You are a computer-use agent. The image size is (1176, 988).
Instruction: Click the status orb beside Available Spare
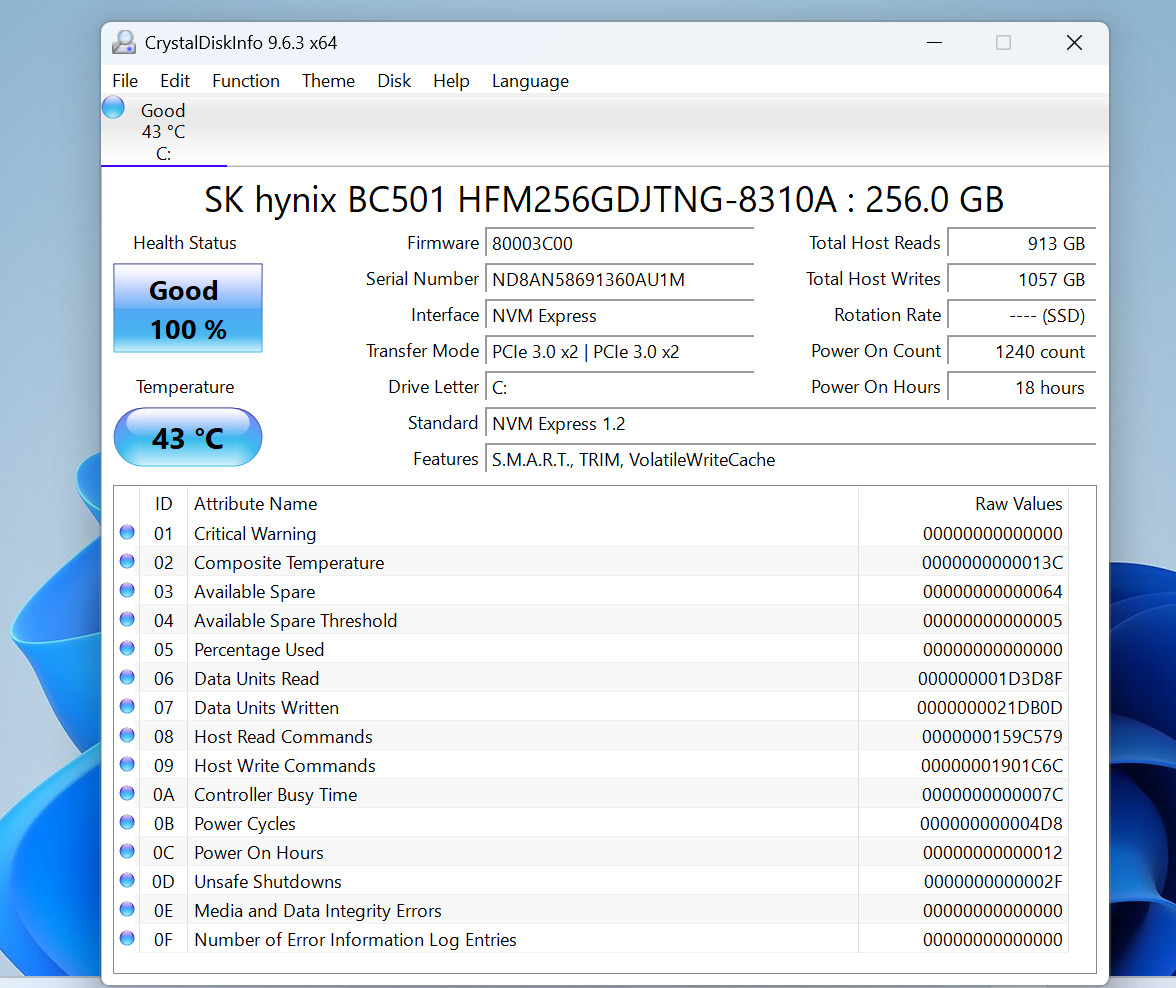128,590
